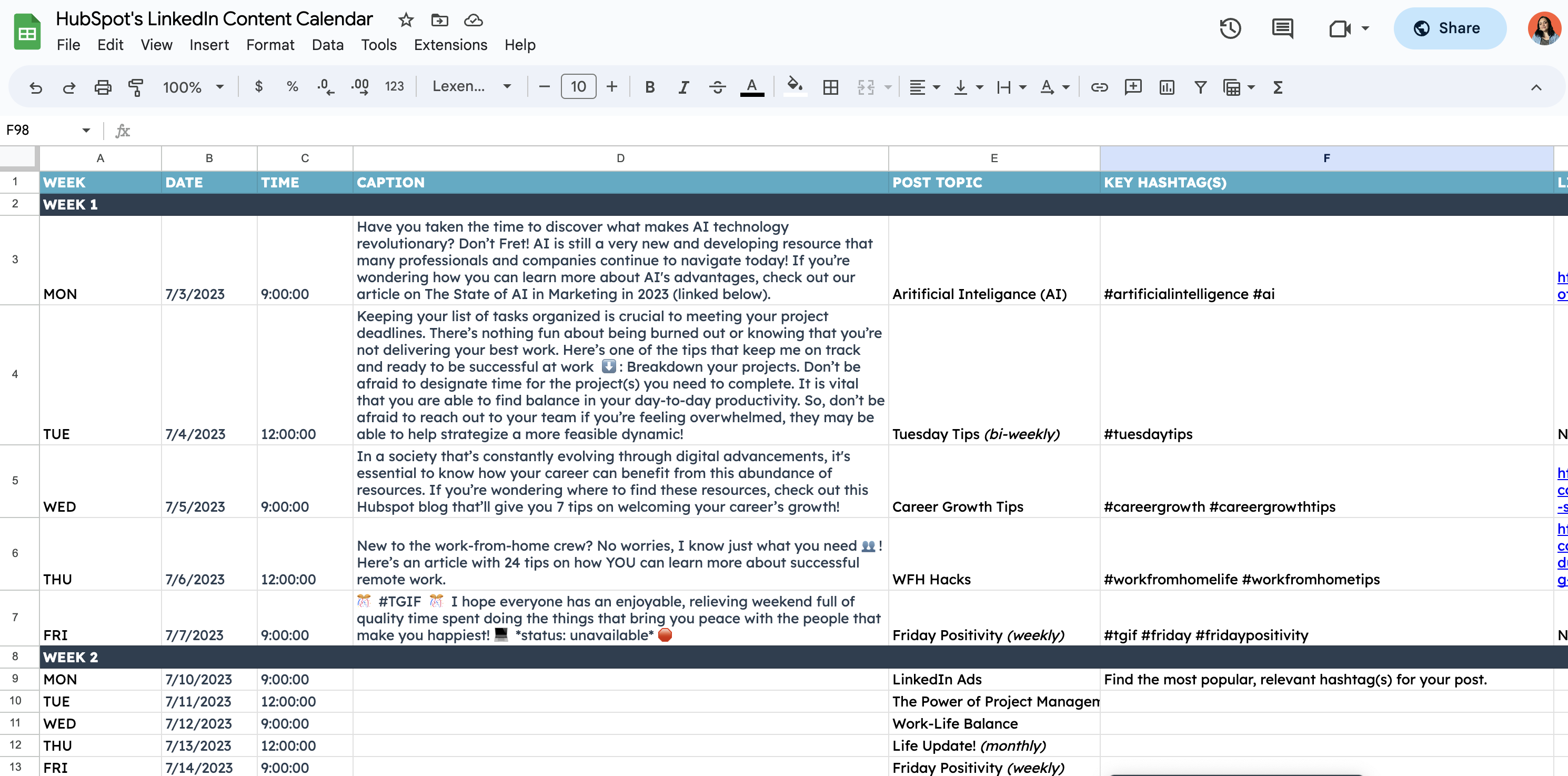This screenshot has width=1568, height=776.
Task: Open the Format menu
Action: pyautogui.click(x=270, y=44)
